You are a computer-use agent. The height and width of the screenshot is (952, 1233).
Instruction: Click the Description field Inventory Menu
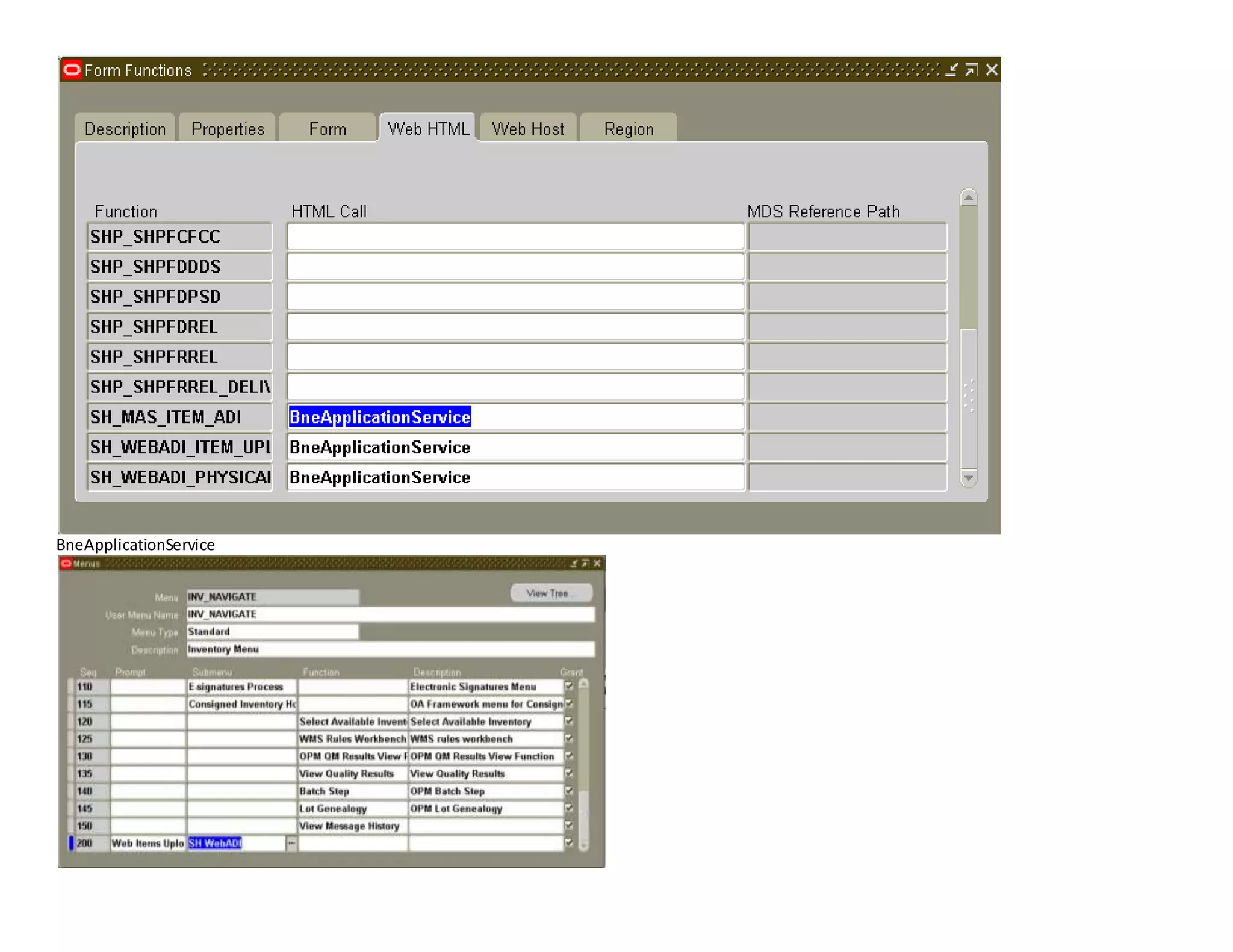point(391,649)
